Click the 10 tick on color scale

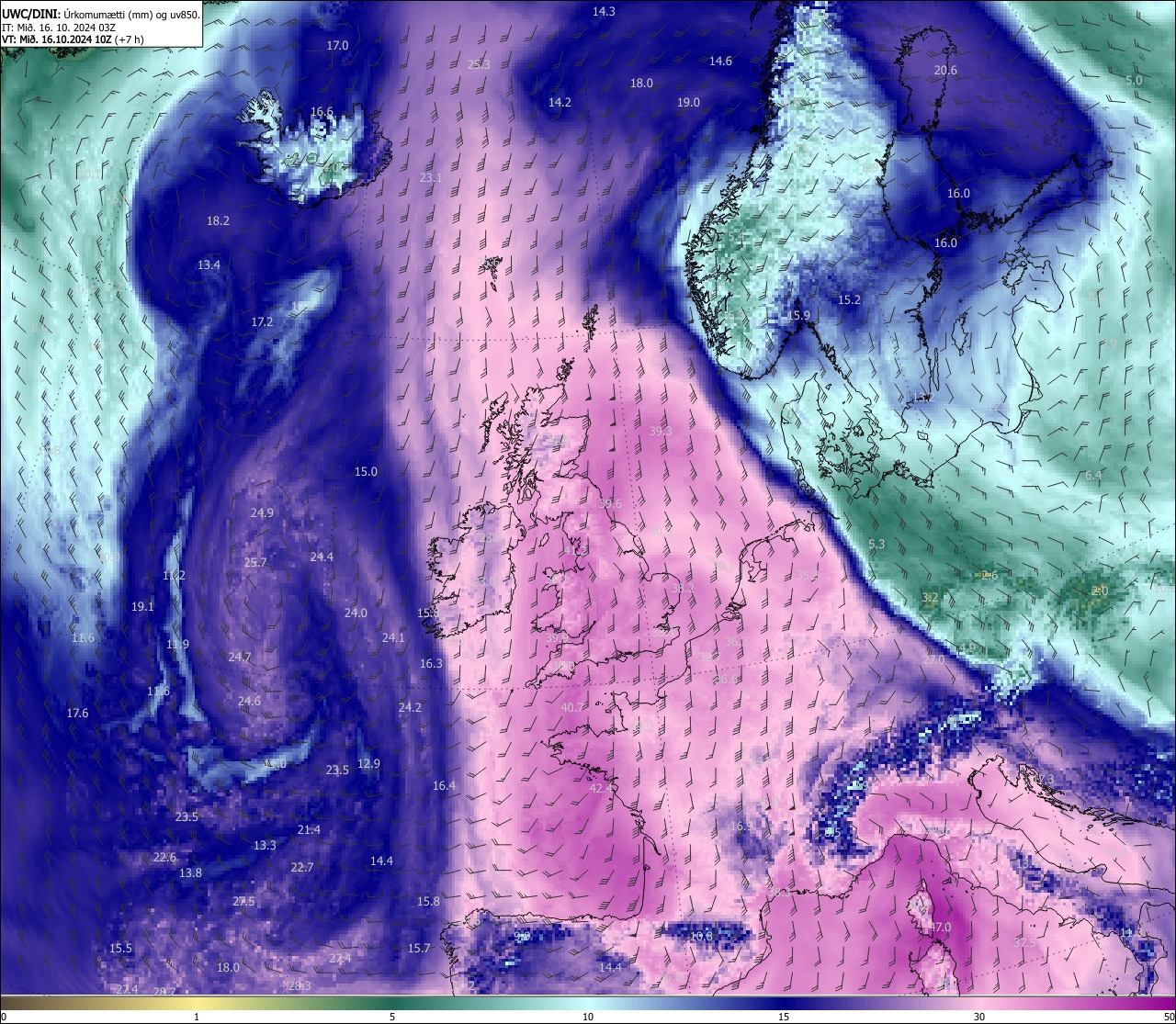coord(587,1017)
